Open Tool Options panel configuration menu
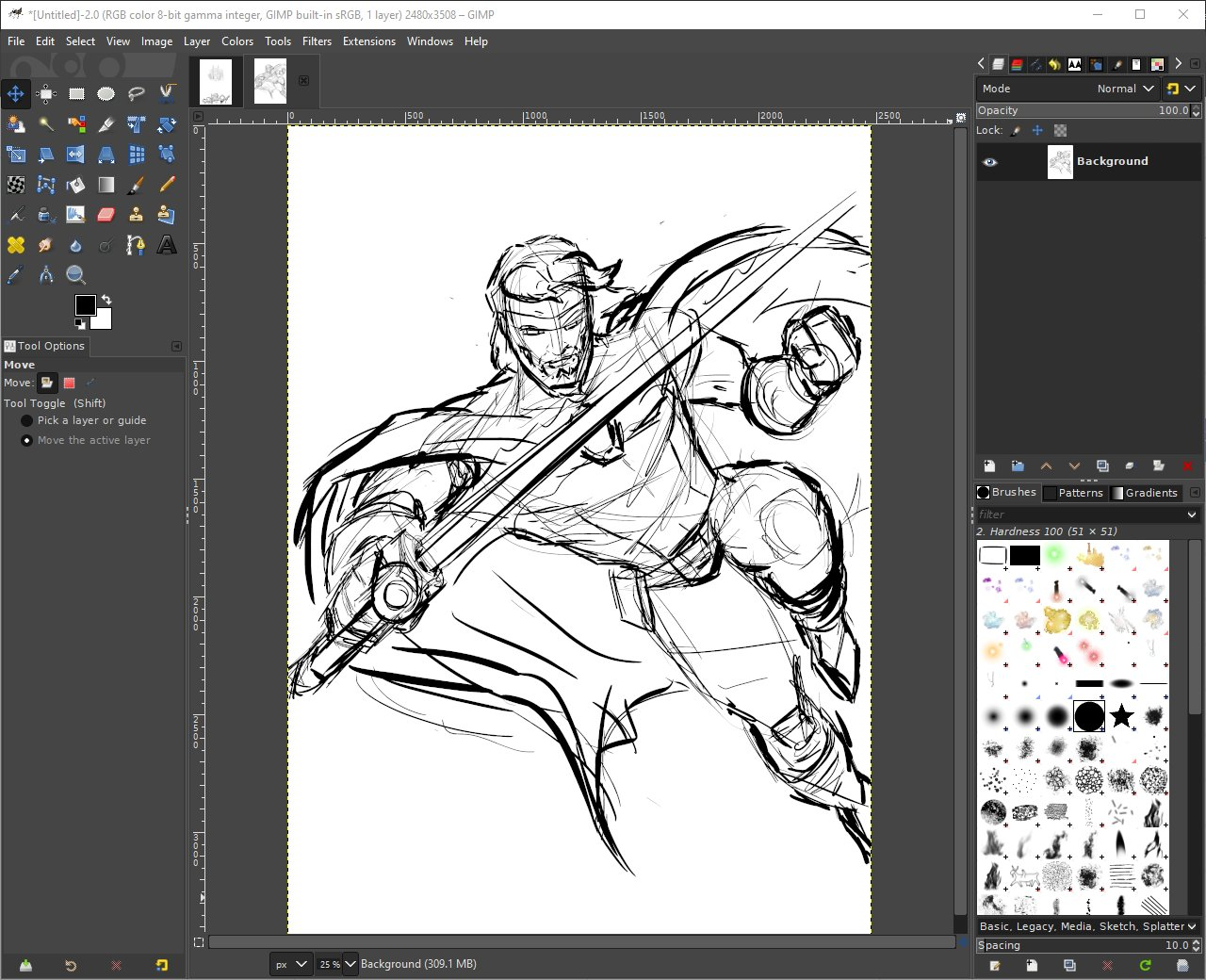Viewport: 1206px width, 980px height. (176, 347)
